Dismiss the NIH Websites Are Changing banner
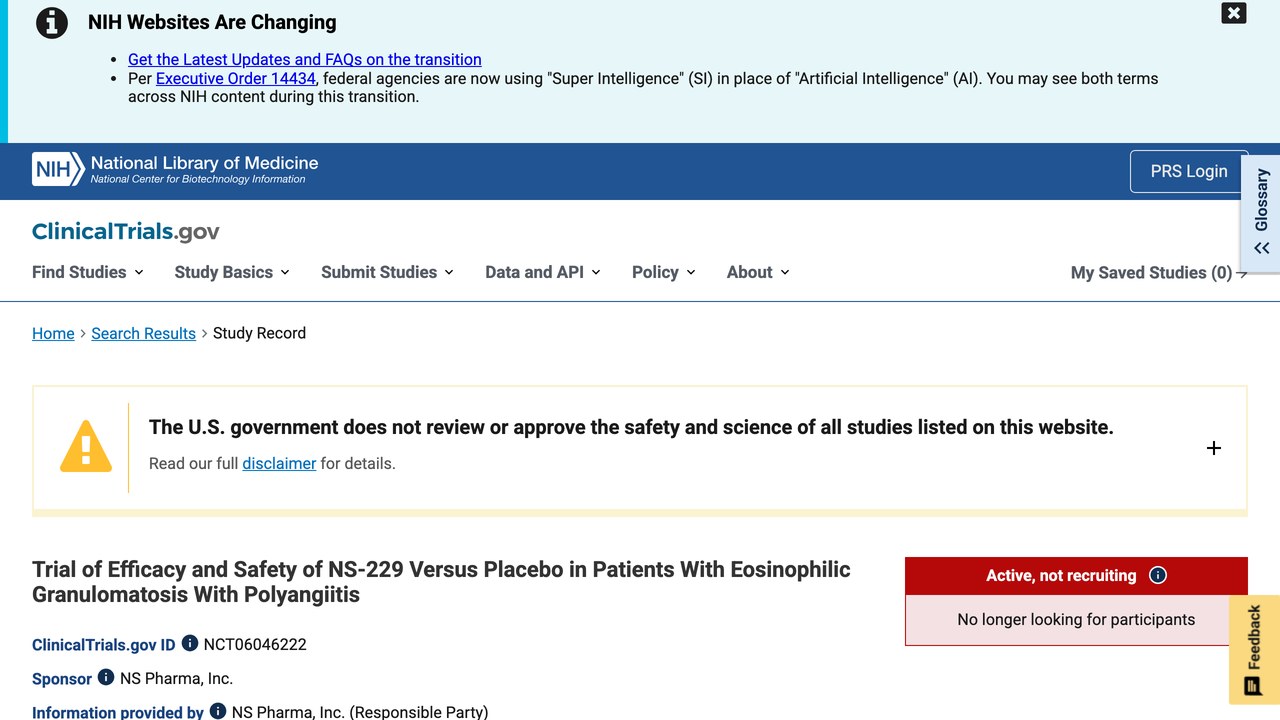 (1234, 13)
